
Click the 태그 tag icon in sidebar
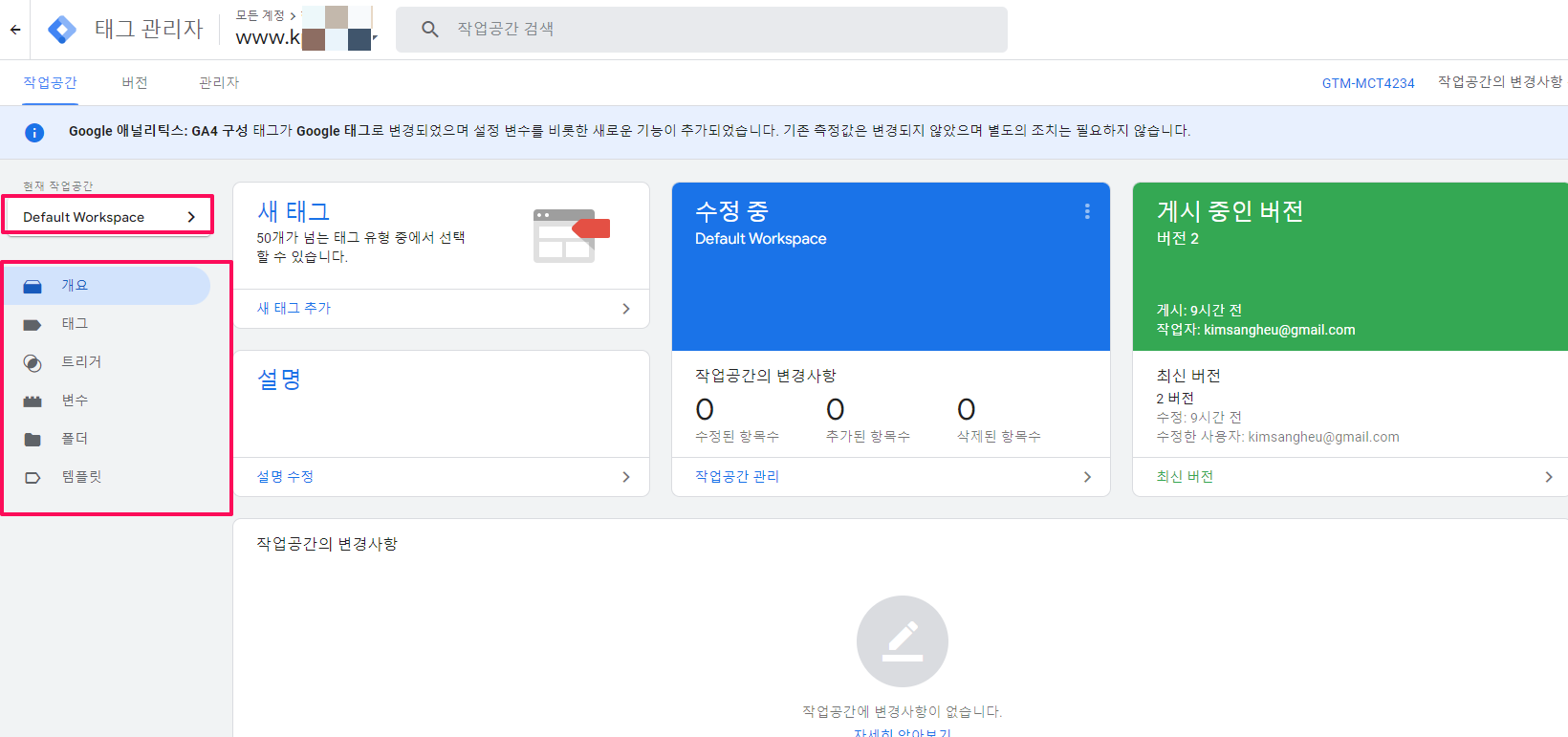[33, 324]
